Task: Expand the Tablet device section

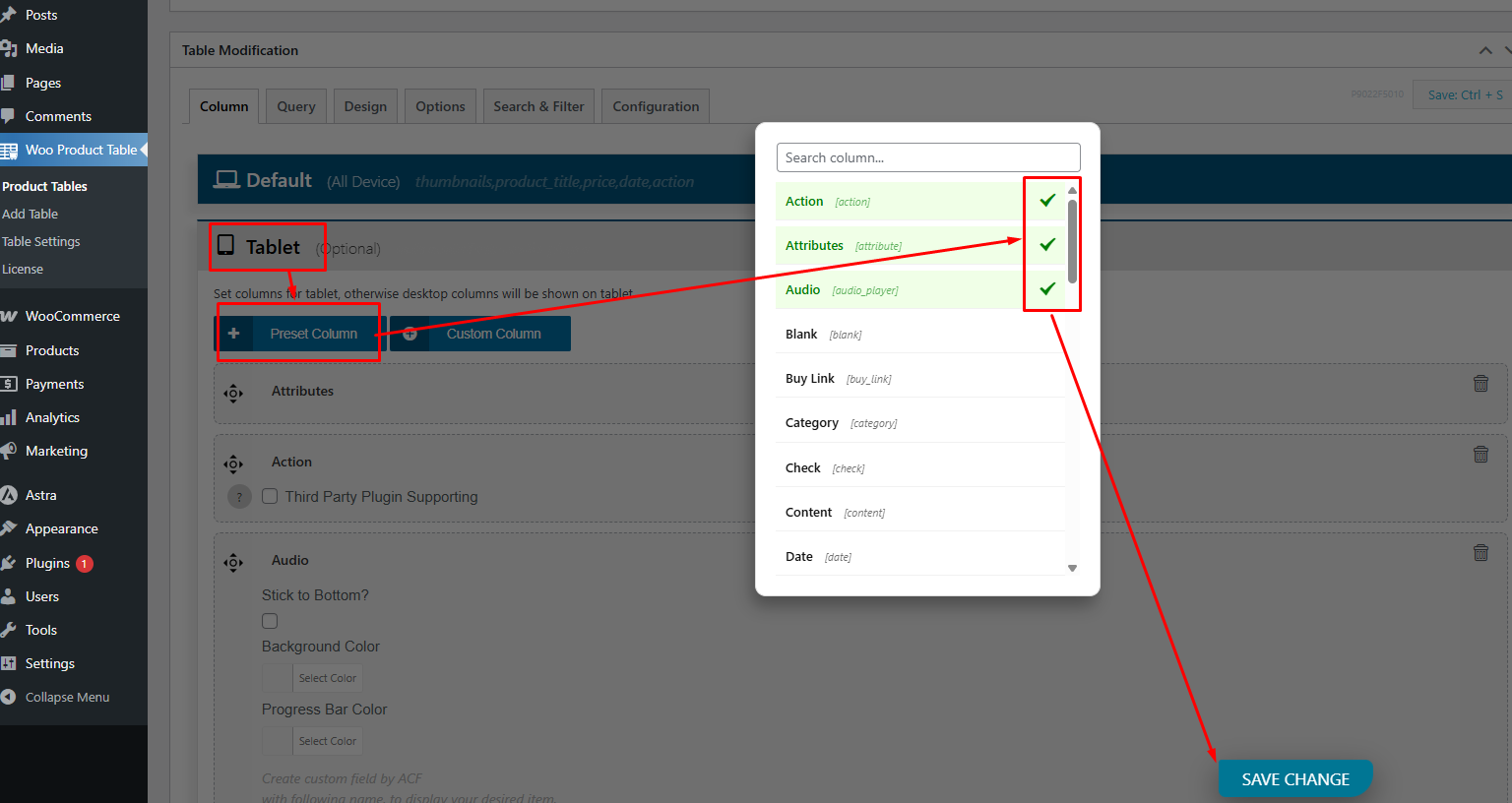Action: 854,247
